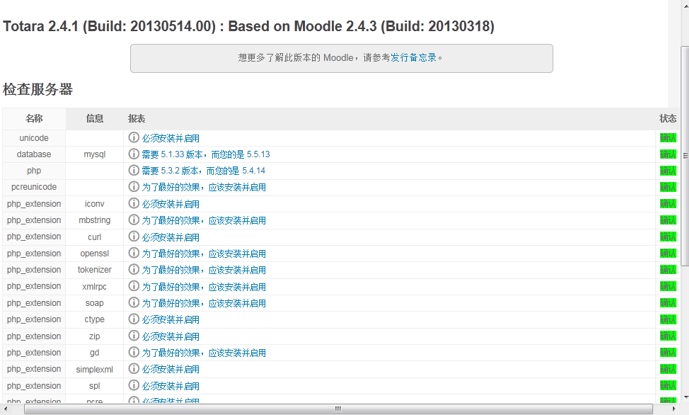Click the horizontal scrollbar thumb
Screen dimensions: 689x415
[338, 409]
